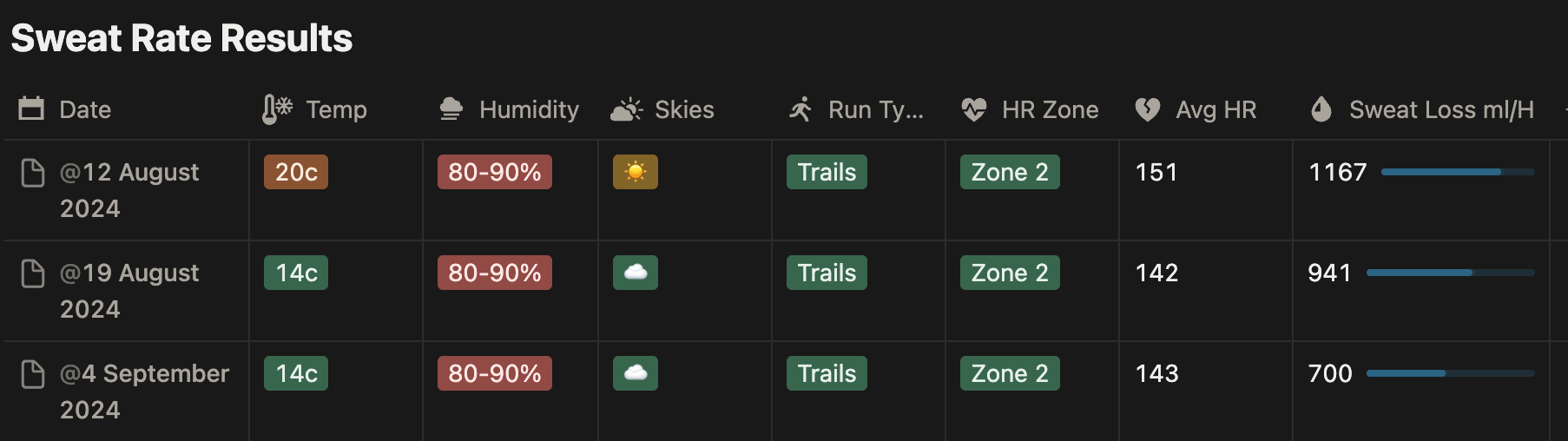
Task: Select the sunny Skies tag in first row
Action: [x=635, y=172]
